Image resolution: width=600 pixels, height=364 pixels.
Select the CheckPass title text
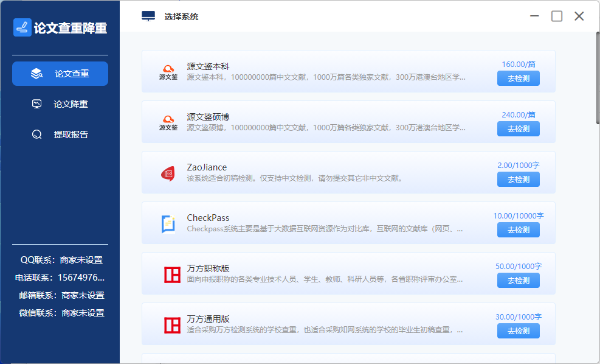[x=208, y=218]
